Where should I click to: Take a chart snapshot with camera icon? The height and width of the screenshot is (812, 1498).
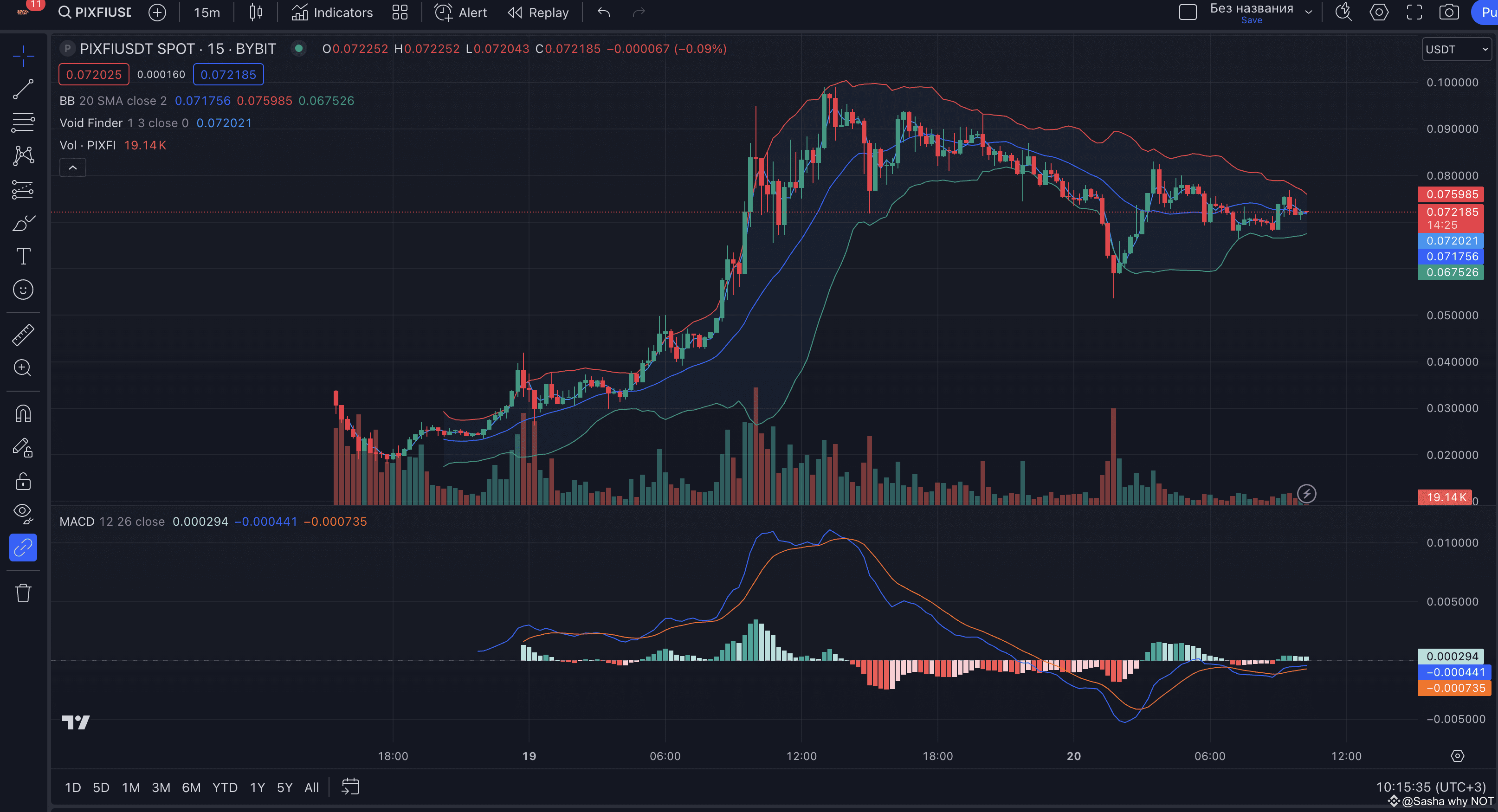1448,12
